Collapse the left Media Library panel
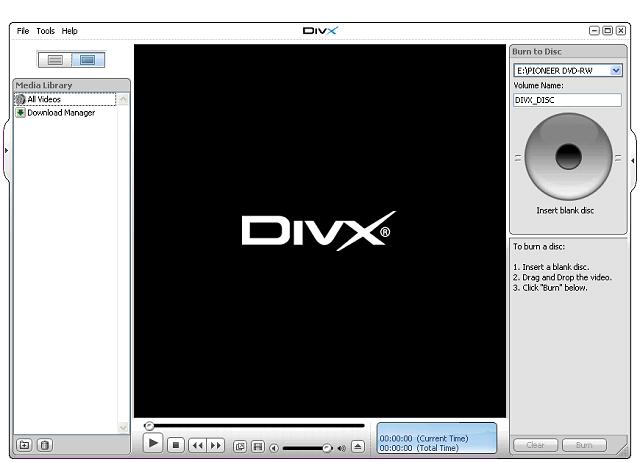 click(x=7, y=151)
